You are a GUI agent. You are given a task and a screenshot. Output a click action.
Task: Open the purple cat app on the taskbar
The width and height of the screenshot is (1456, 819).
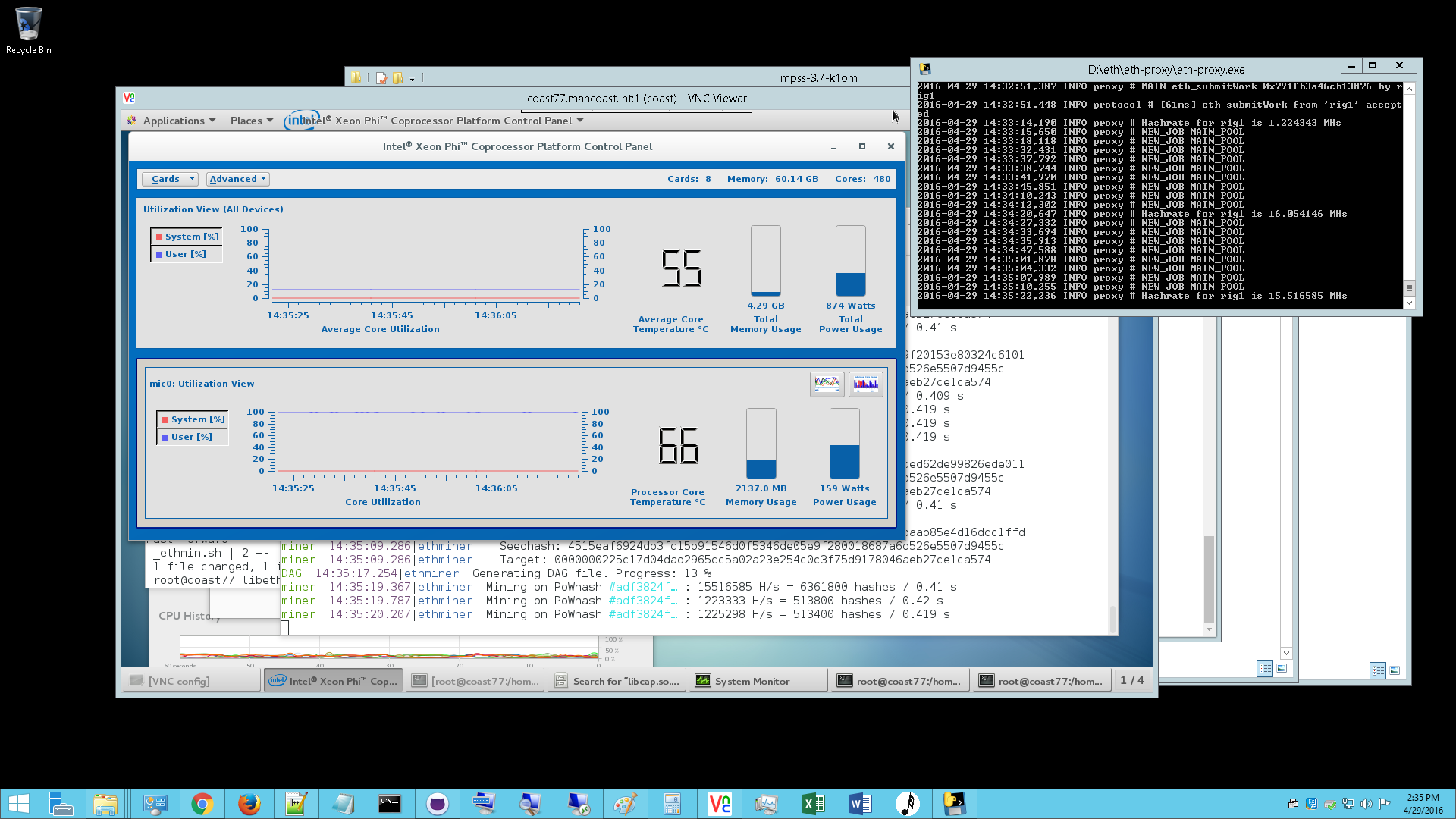[x=437, y=804]
